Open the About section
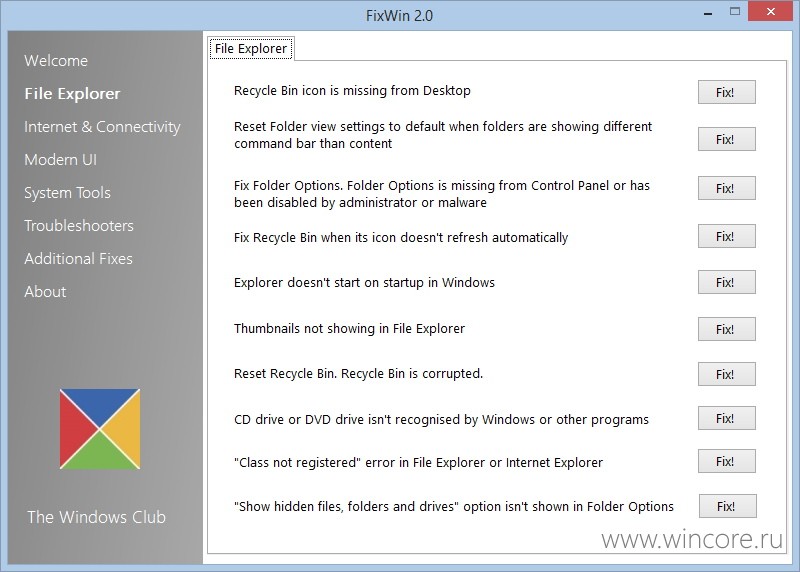This screenshot has width=800, height=572. (45, 292)
